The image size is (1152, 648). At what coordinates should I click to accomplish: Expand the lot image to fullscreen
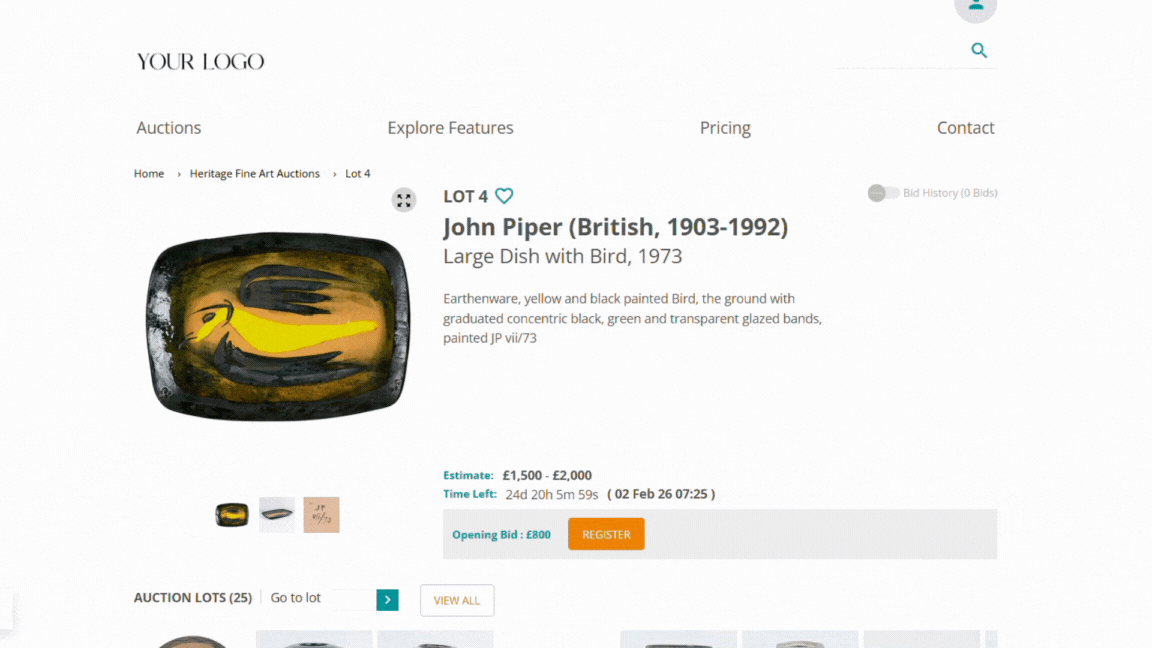pos(403,200)
